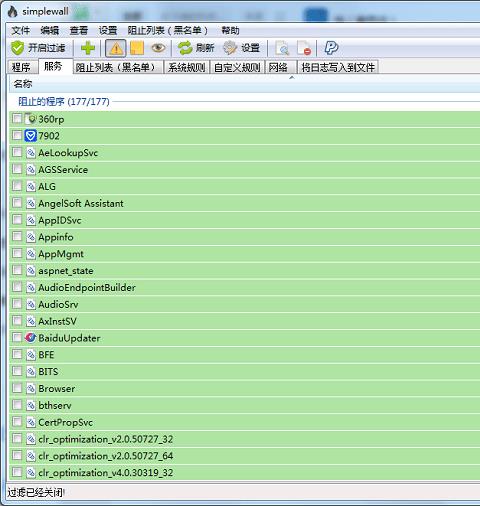This screenshot has width=480, height=506.
Task: Open the 阻止列表（黑名单）menu
Action: [x=168, y=31]
